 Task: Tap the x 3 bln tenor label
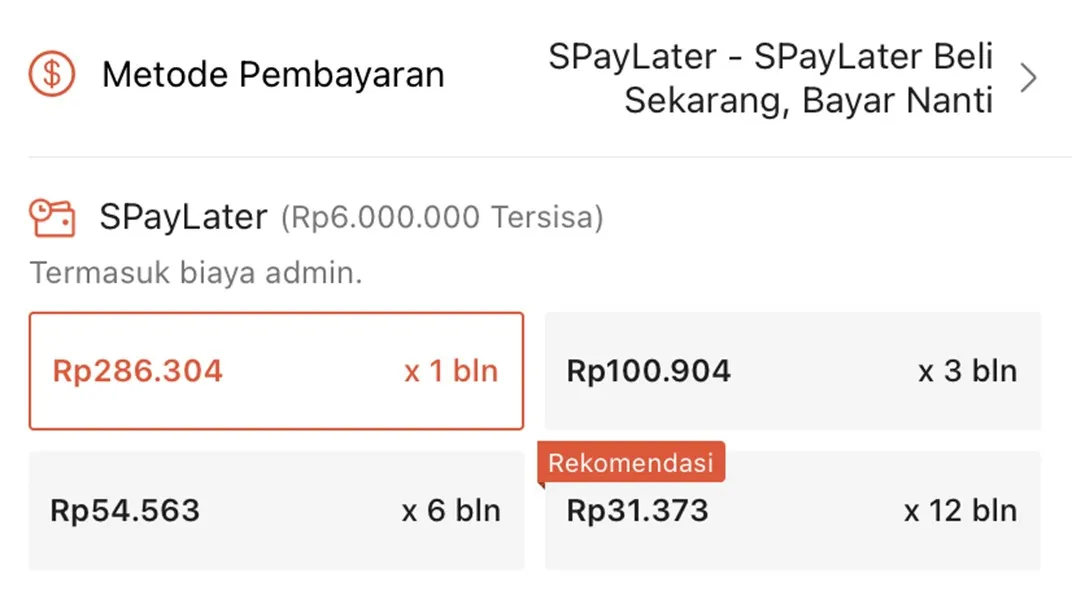pyautogui.click(x=967, y=371)
